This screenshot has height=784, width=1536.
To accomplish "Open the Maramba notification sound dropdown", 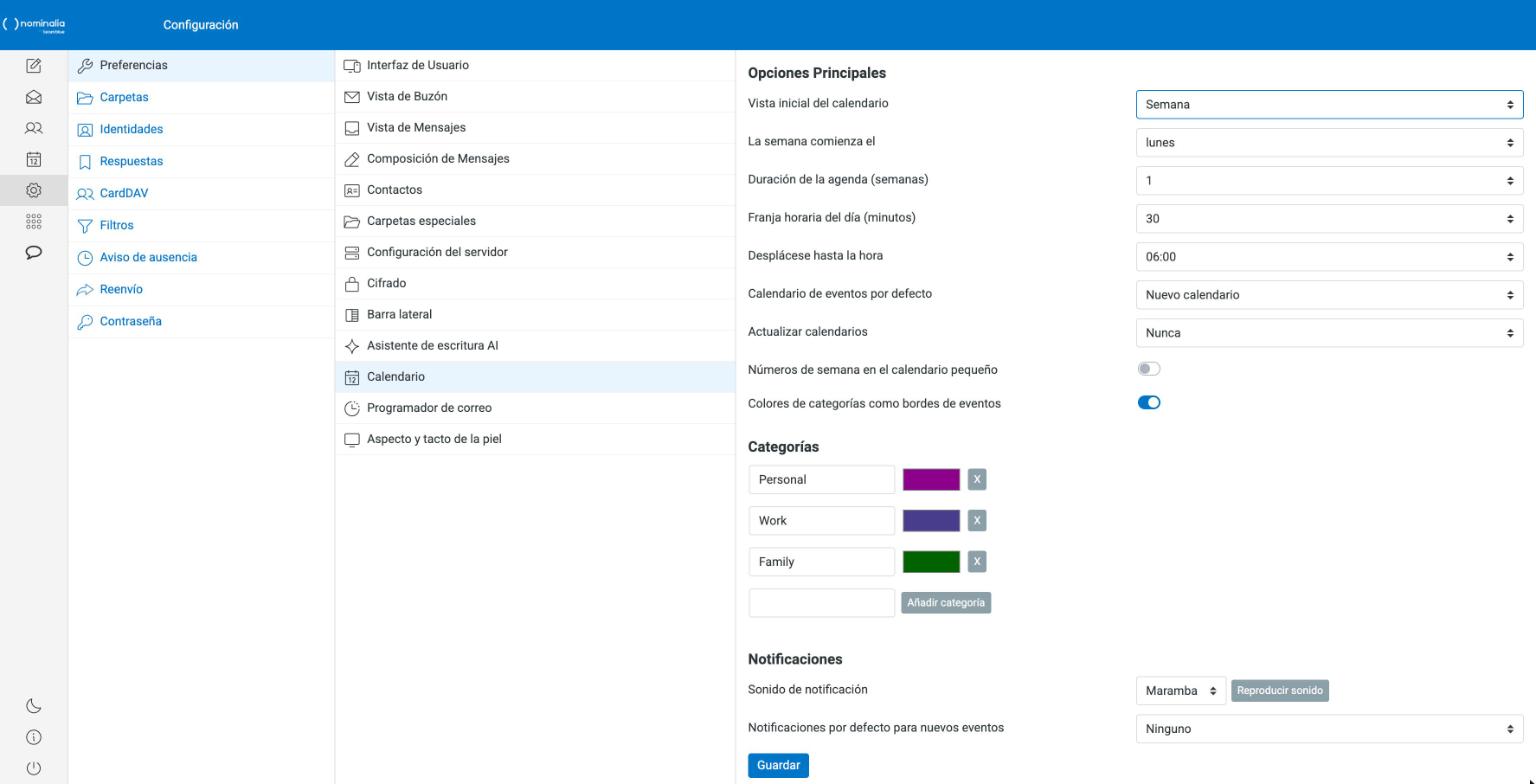I will 1180,690.
